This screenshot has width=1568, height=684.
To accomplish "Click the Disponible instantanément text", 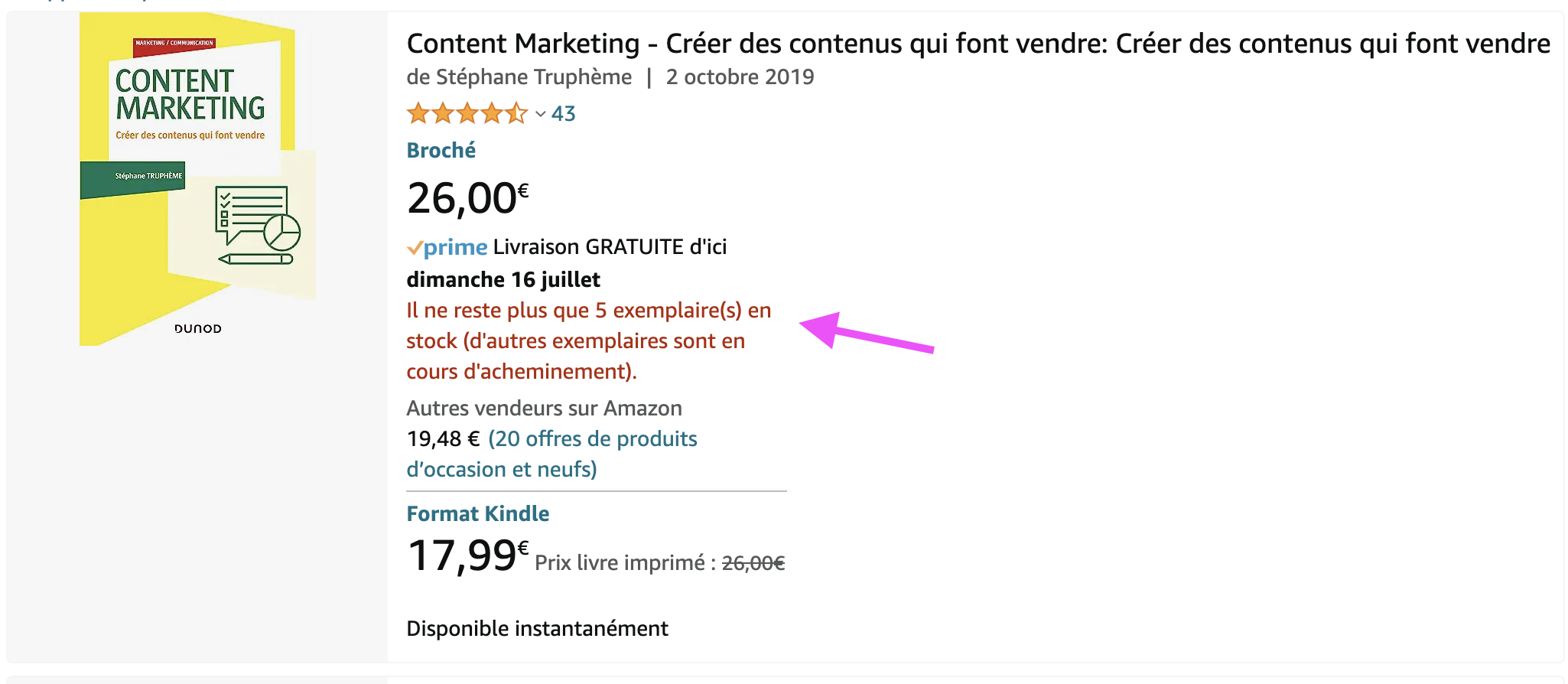I will tap(536, 628).
